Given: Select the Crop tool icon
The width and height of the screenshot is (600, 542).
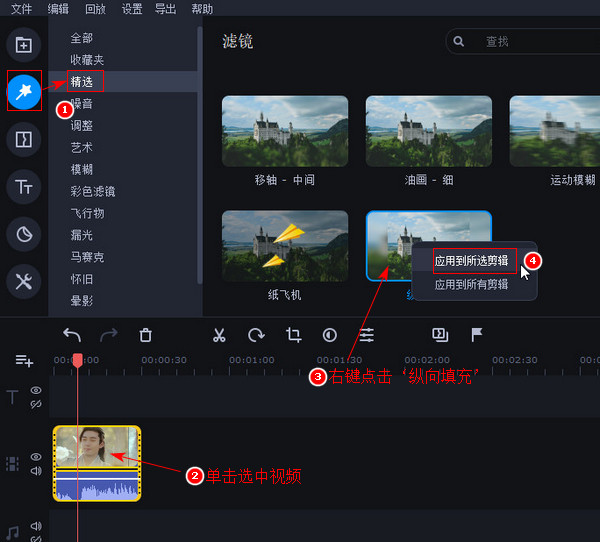Looking at the screenshot, I should tap(293, 335).
